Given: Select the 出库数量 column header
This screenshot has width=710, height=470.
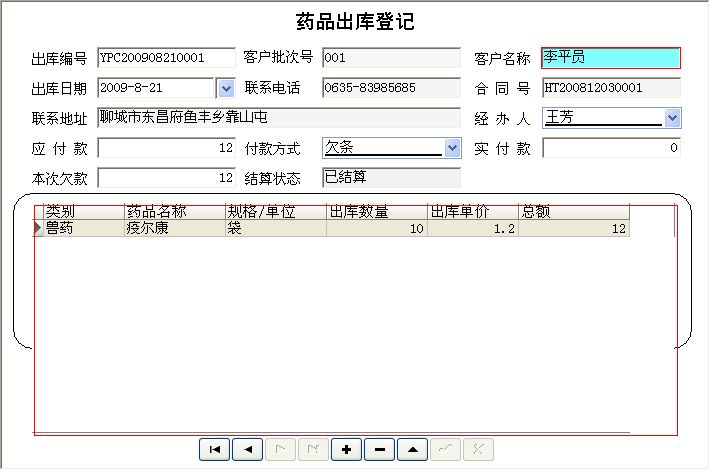Looking at the screenshot, I should coord(376,211).
